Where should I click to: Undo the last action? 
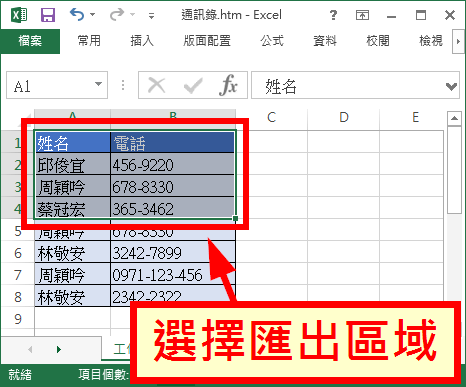tap(77, 15)
